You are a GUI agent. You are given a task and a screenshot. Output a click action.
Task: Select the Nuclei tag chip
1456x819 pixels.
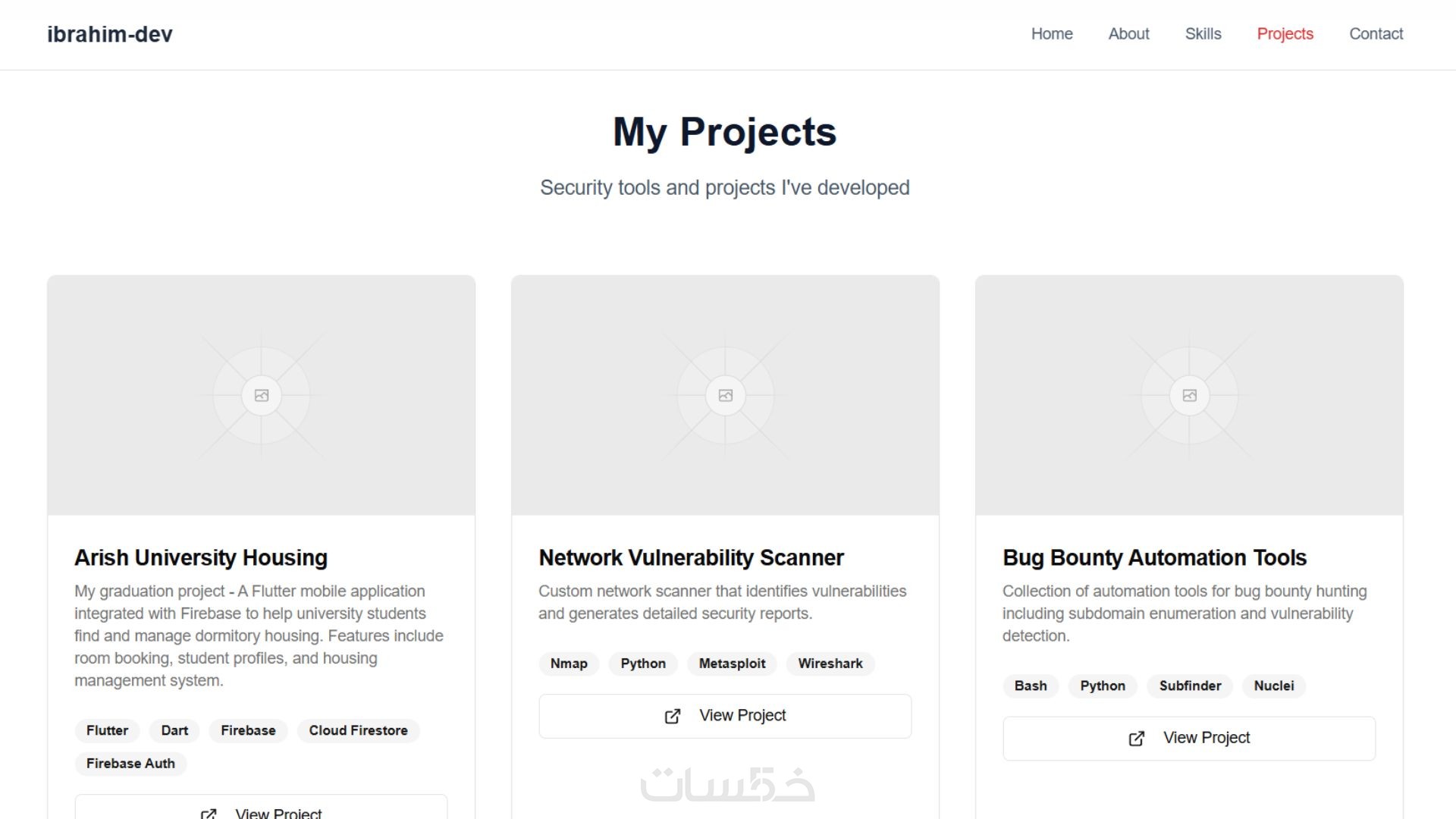(x=1273, y=686)
